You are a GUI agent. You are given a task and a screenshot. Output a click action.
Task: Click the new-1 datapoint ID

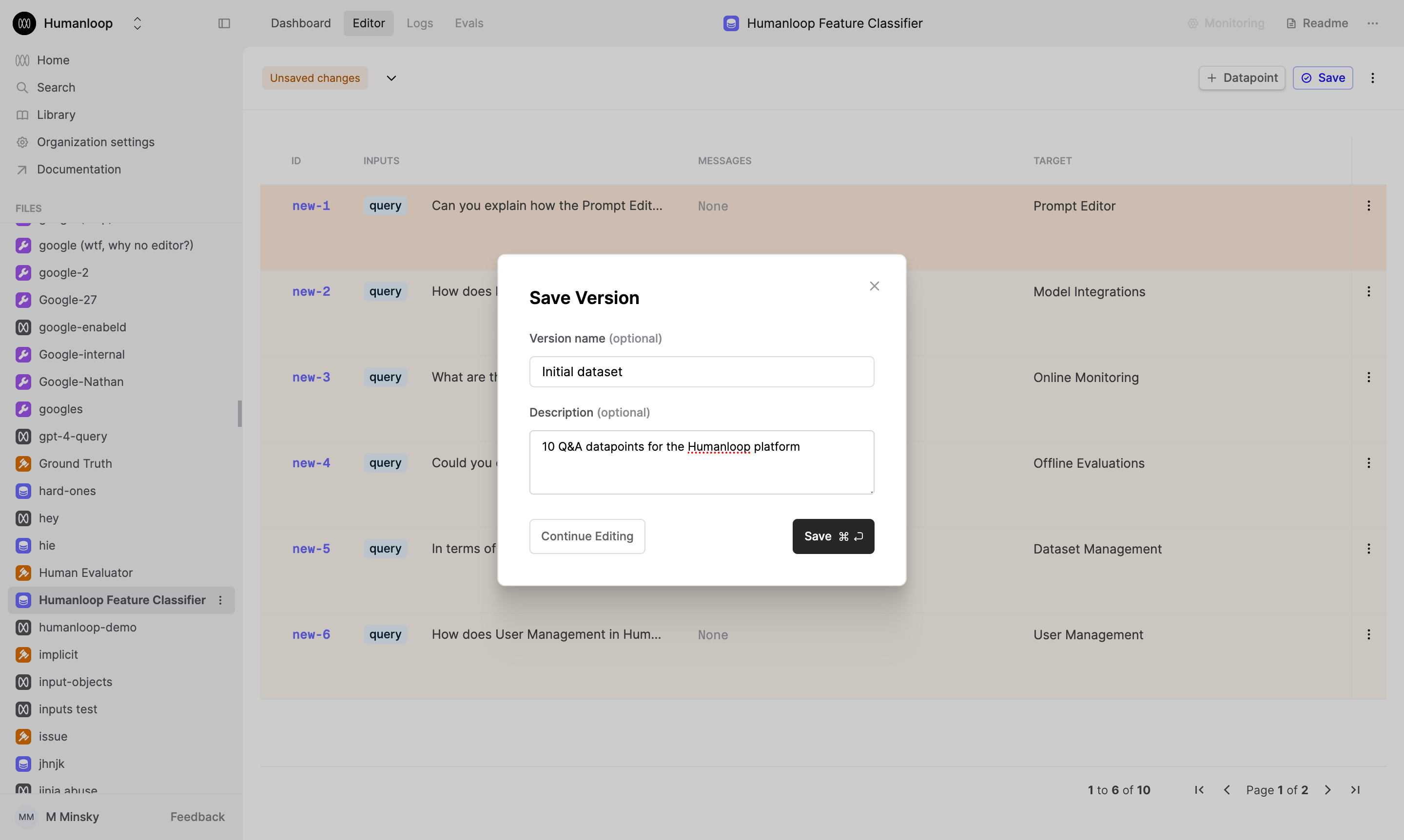coord(311,206)
